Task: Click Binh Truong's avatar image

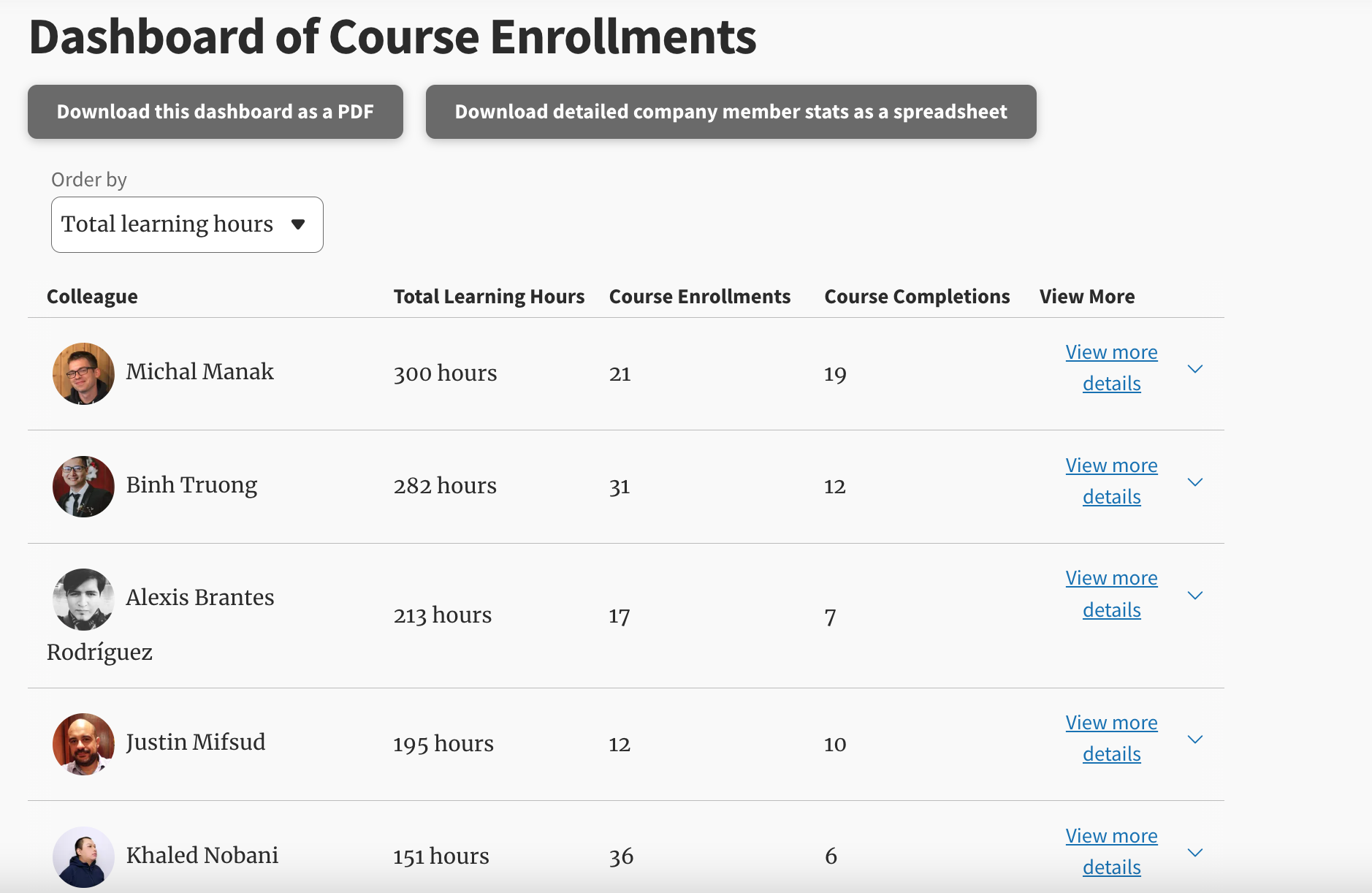Action: pos(83,487)
